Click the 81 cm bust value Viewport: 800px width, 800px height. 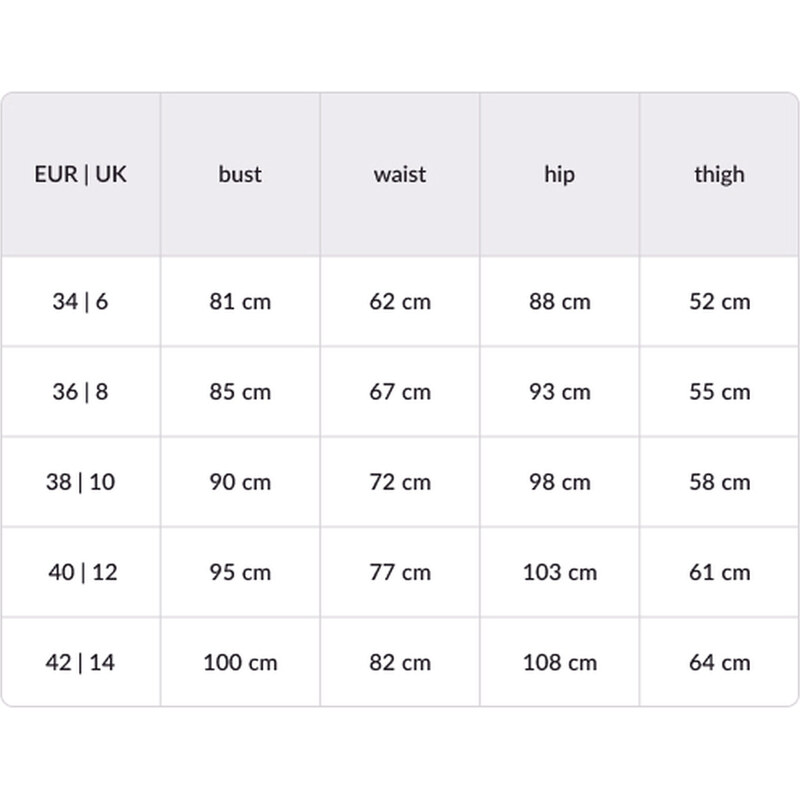click(240, 301)
